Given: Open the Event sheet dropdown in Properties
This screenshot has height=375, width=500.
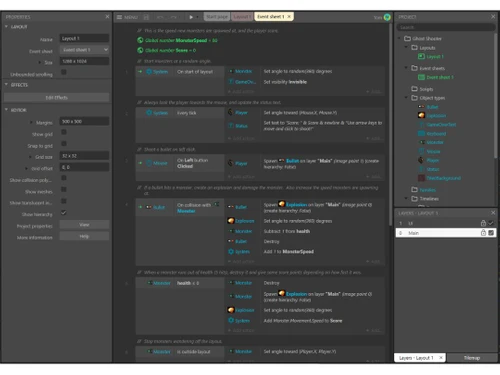Looking at the screenshot, I should tap(84, 50).
